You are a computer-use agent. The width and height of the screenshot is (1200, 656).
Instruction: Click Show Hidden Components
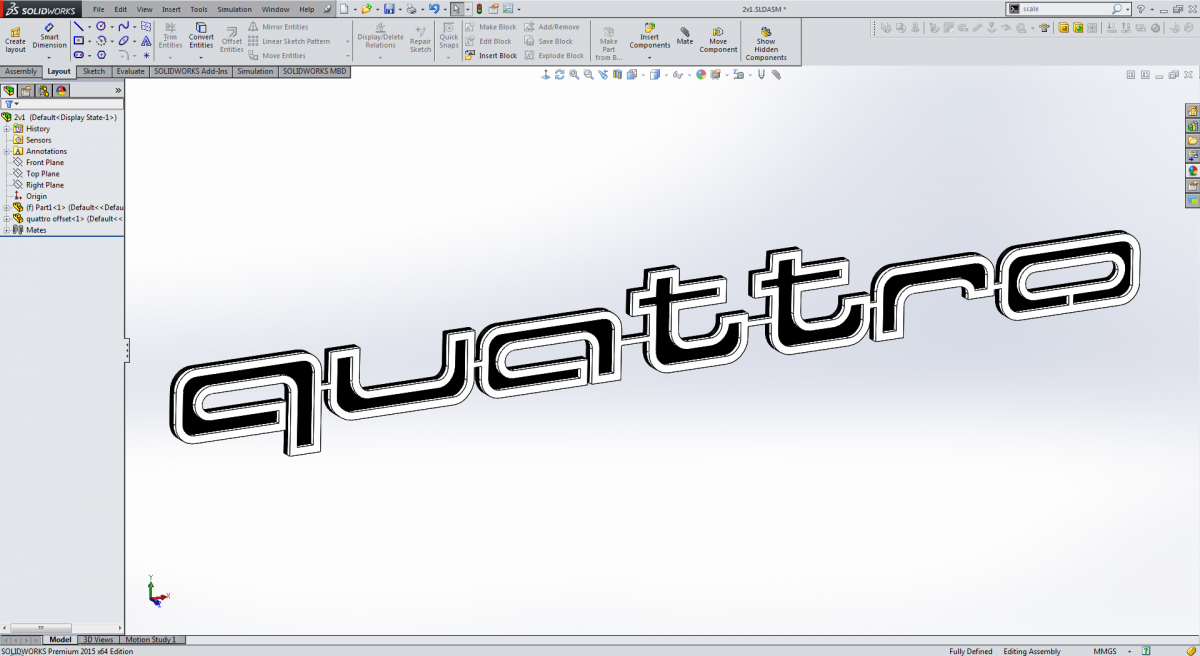[x=766, y=43]
